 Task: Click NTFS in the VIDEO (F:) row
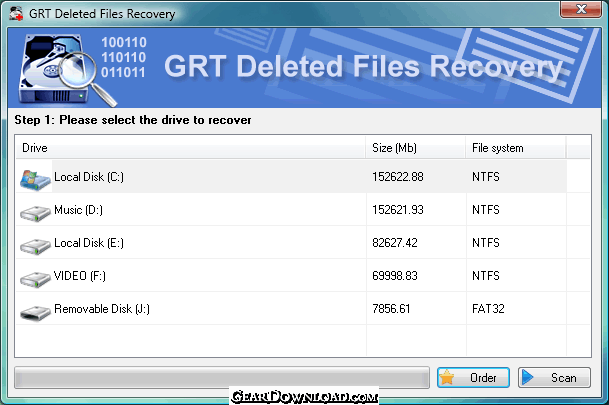click(486, 276)
